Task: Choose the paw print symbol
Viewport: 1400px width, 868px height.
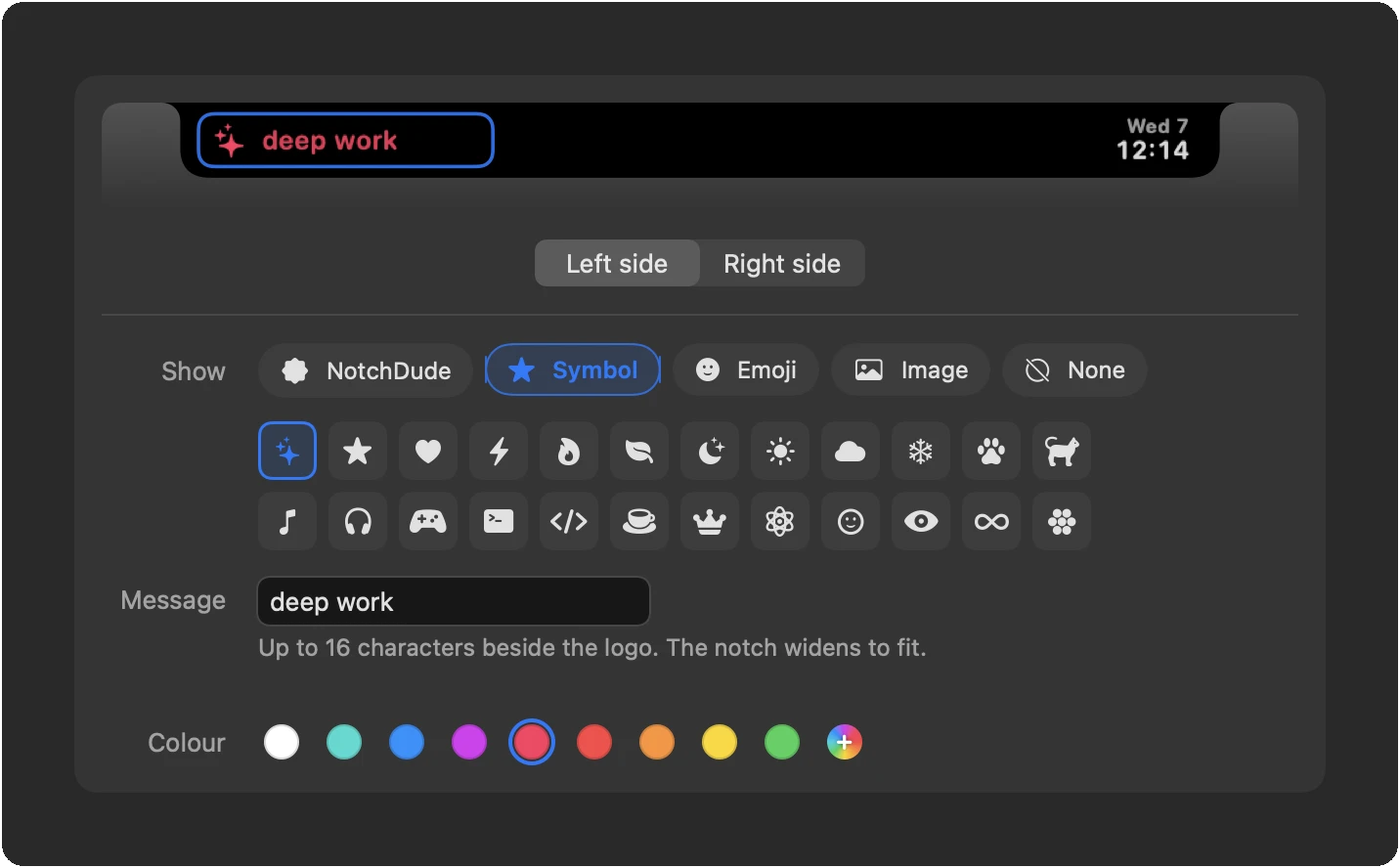Action: (x=991, y=451)
